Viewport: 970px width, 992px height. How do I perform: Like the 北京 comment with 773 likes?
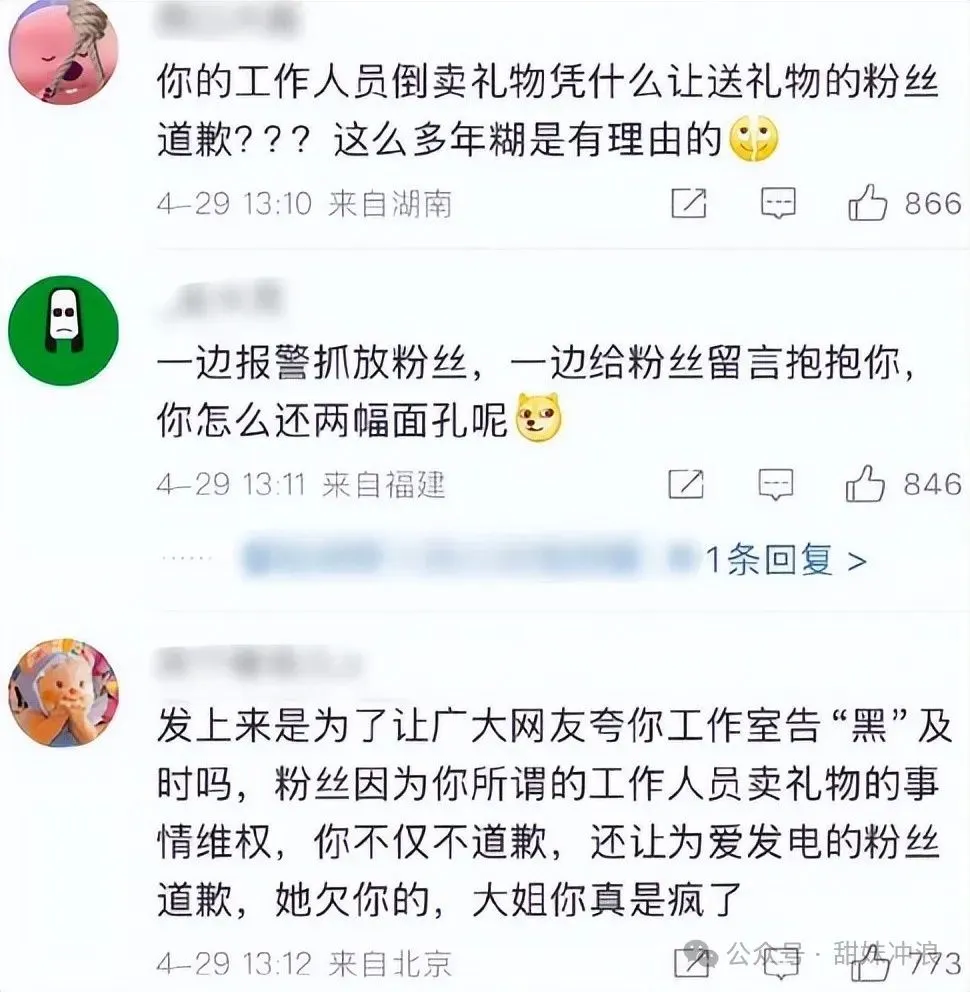tap(870, 964)
